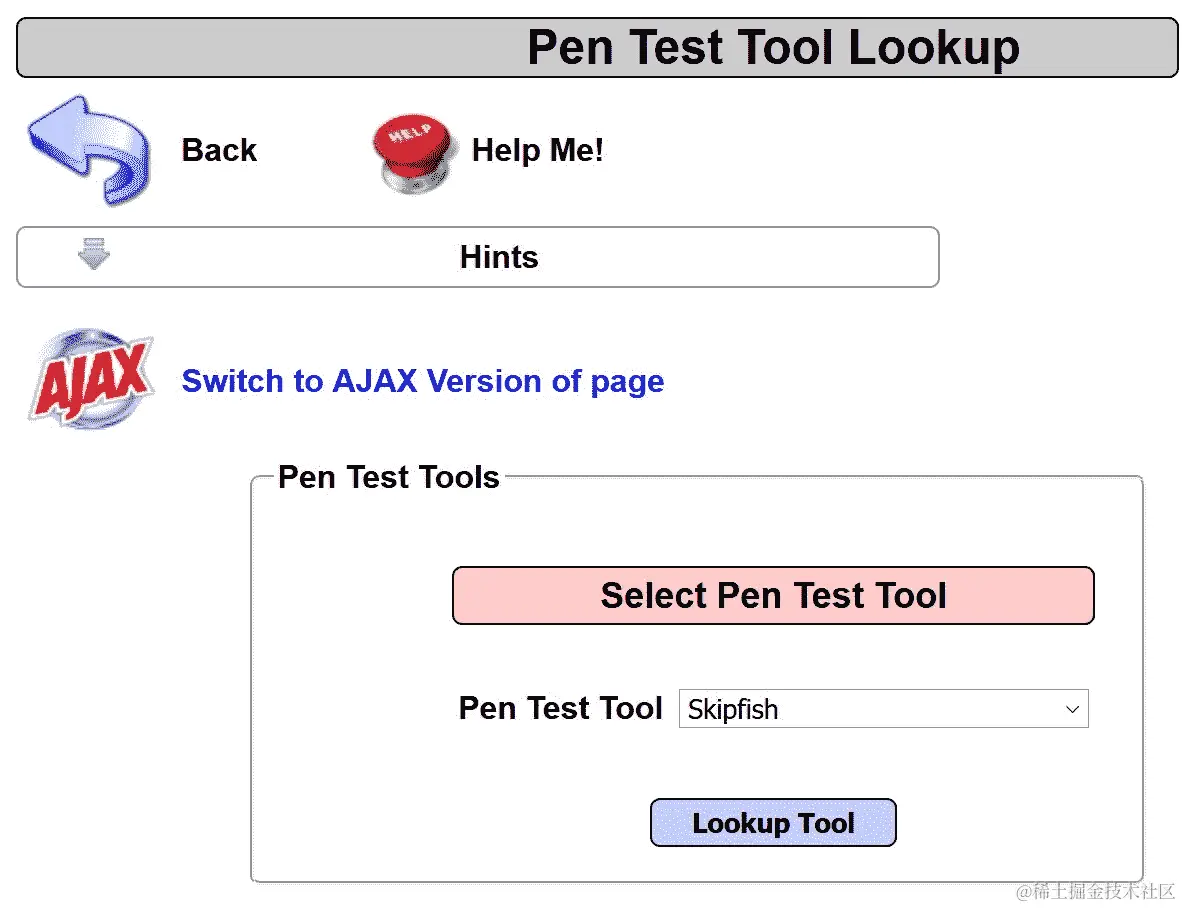This screenshot has width=1182, height=908.
Task: Click the "Pen Test Tools" fieldset legend
Action: (x=389, y=477)
